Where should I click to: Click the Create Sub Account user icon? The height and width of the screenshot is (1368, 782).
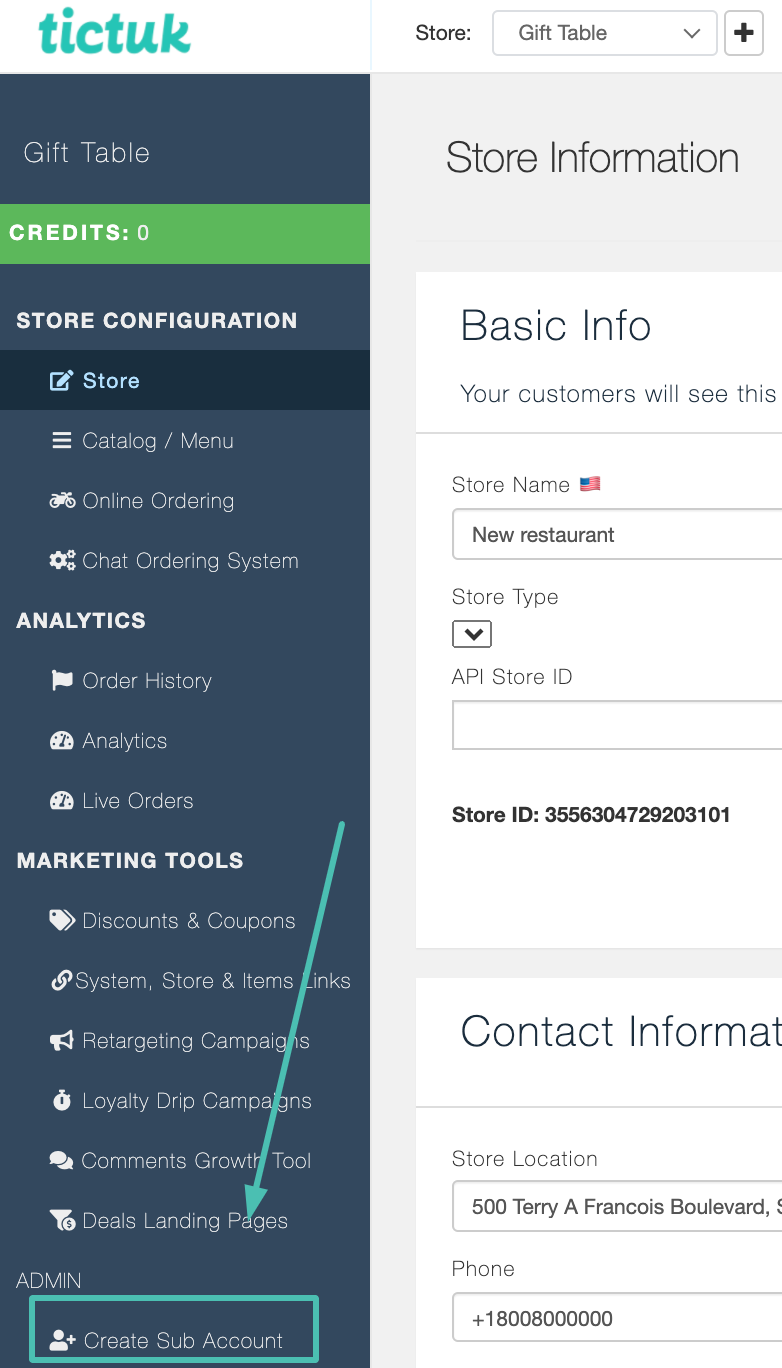click(x=63, y=1341)
